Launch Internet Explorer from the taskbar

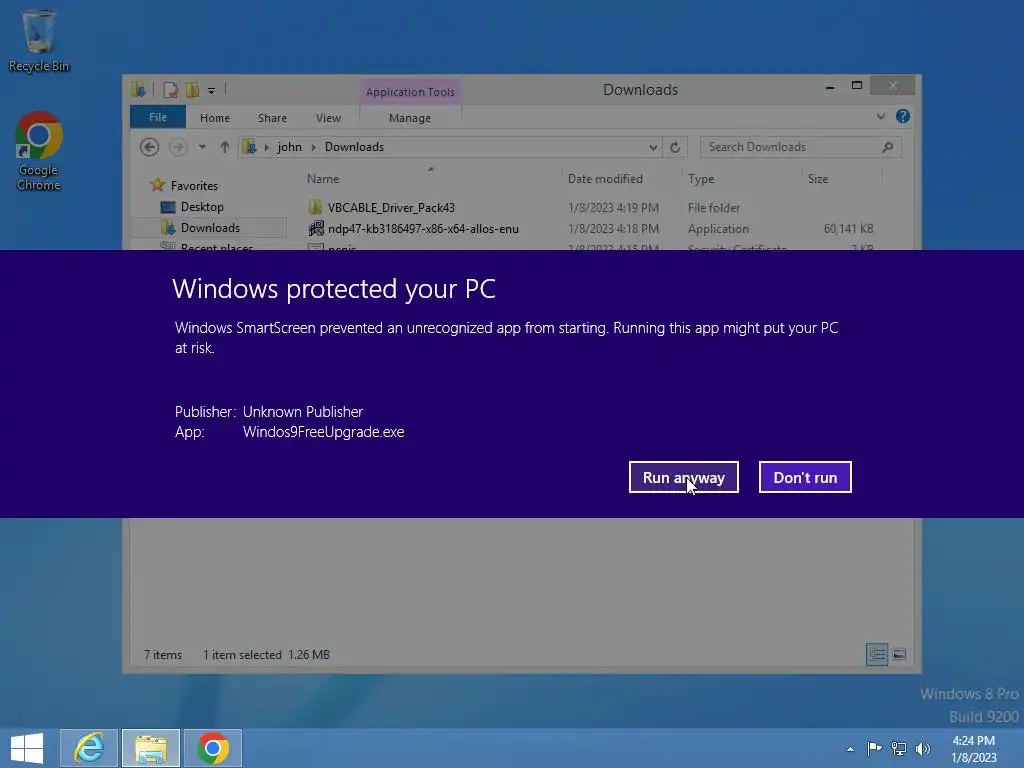coord(89,748)
